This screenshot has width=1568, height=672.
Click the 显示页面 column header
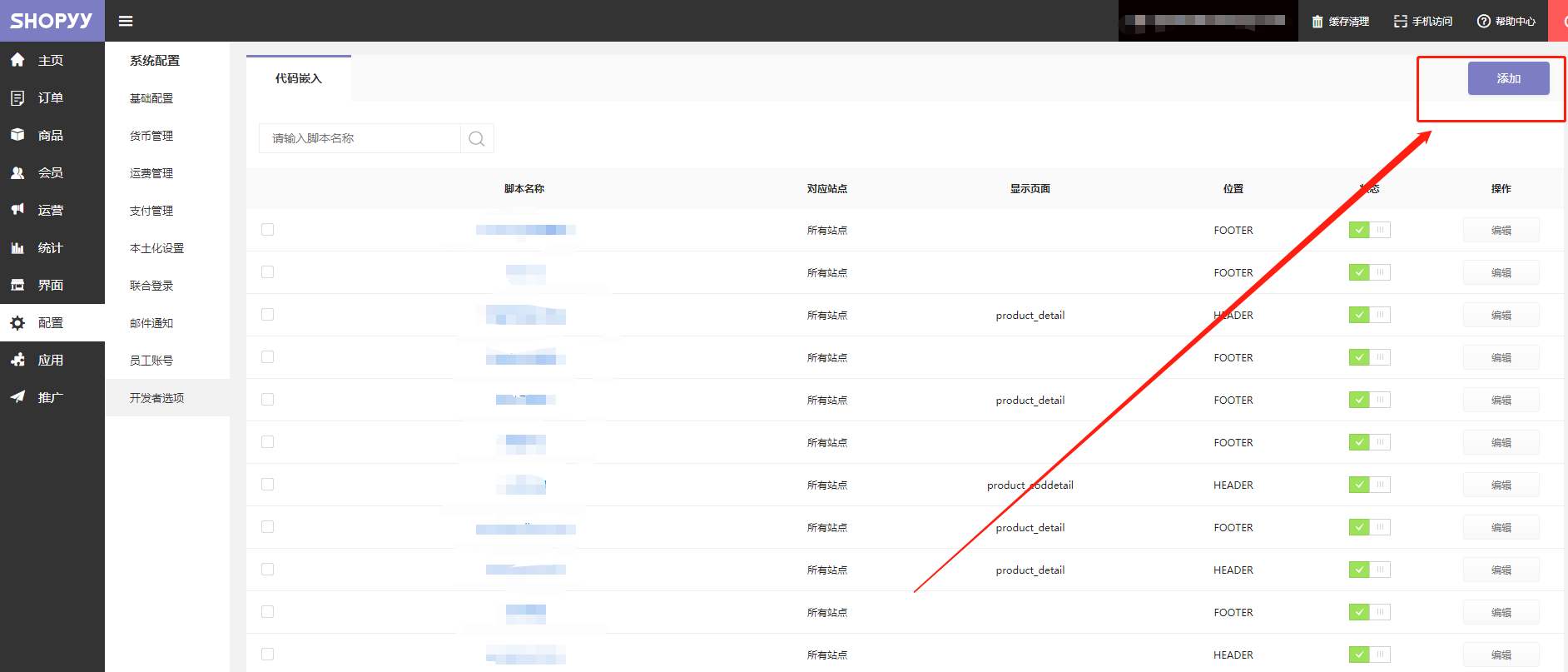click(1030, 189)
